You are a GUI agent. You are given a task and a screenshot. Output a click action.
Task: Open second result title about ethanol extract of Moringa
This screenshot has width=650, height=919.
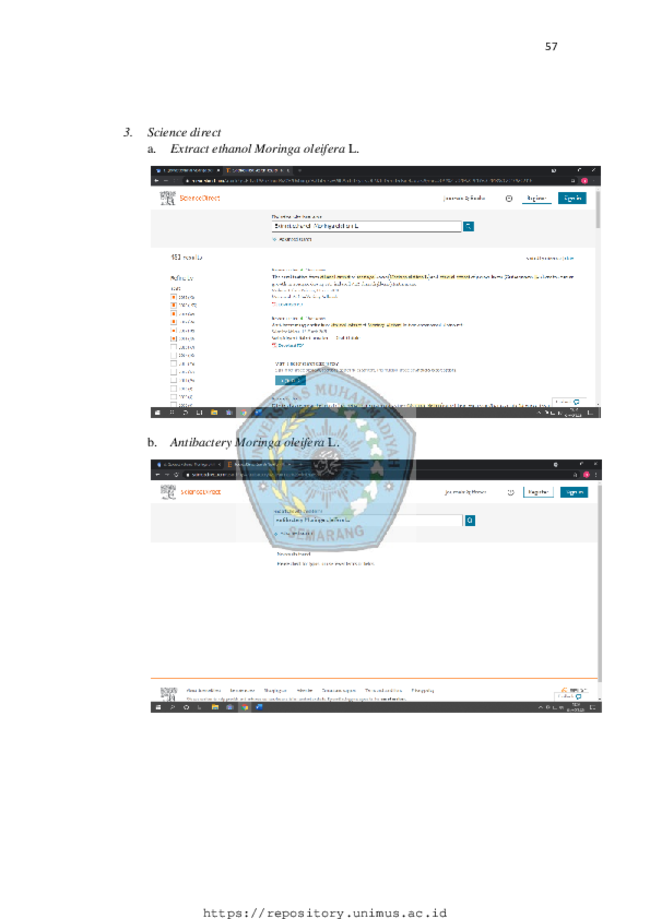point(366,325)
